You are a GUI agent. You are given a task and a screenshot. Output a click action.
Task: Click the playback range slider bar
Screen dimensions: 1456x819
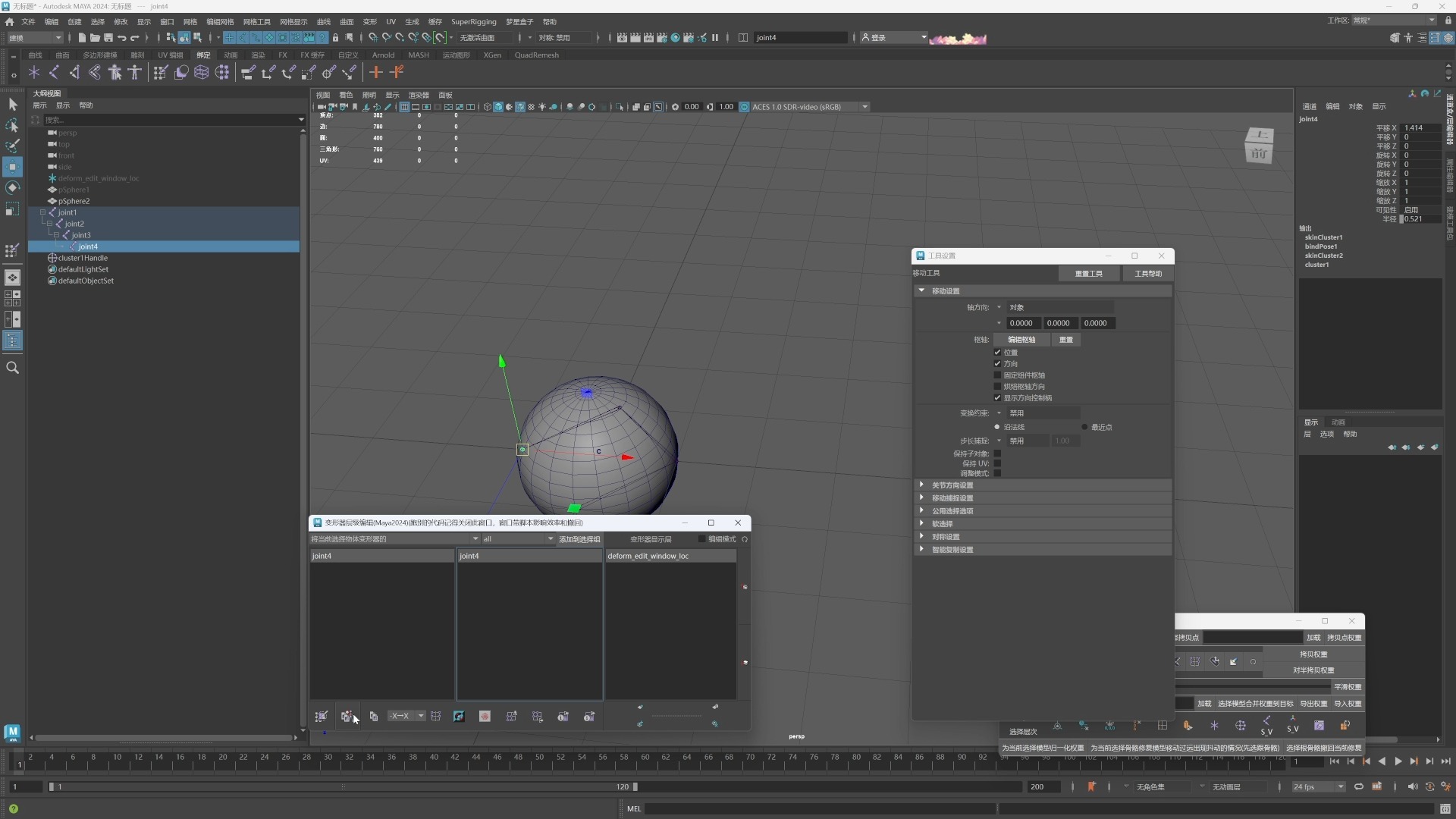[342, 787]
